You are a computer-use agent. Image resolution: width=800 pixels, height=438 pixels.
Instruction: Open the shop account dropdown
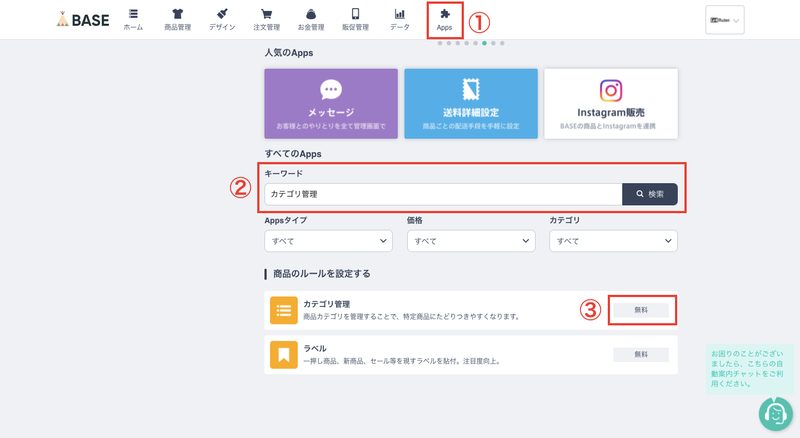pos(724,20)
